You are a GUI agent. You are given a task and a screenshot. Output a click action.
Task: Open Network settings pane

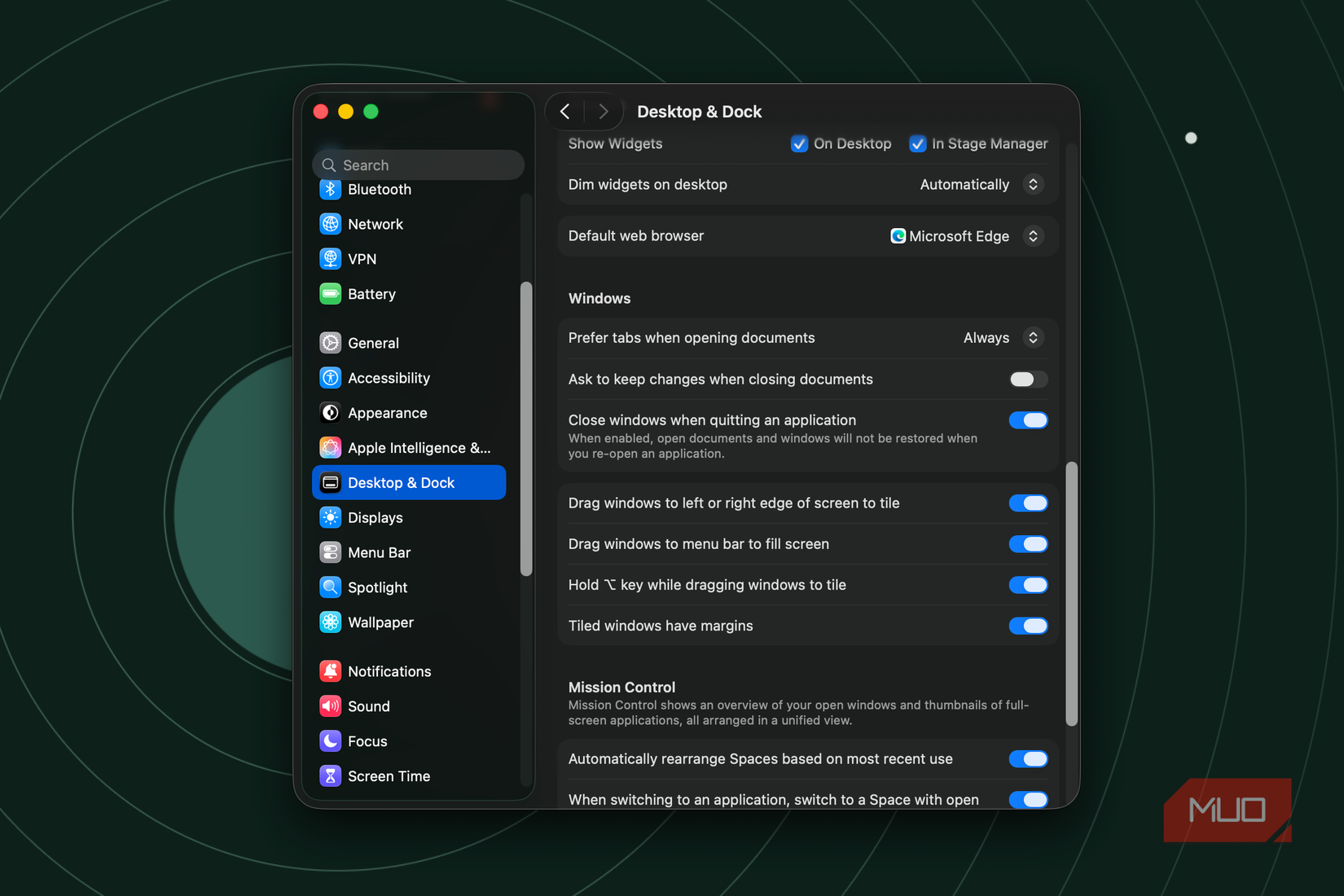[x=409, y=224]
